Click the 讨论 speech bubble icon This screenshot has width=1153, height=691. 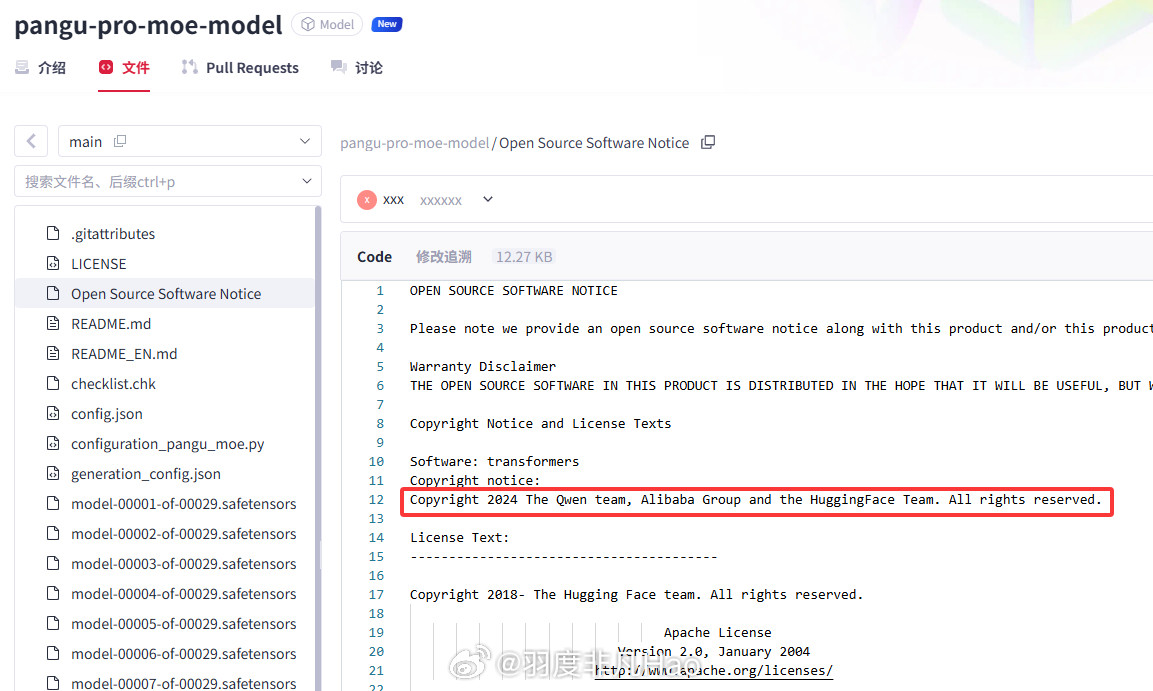coord(338,67)
